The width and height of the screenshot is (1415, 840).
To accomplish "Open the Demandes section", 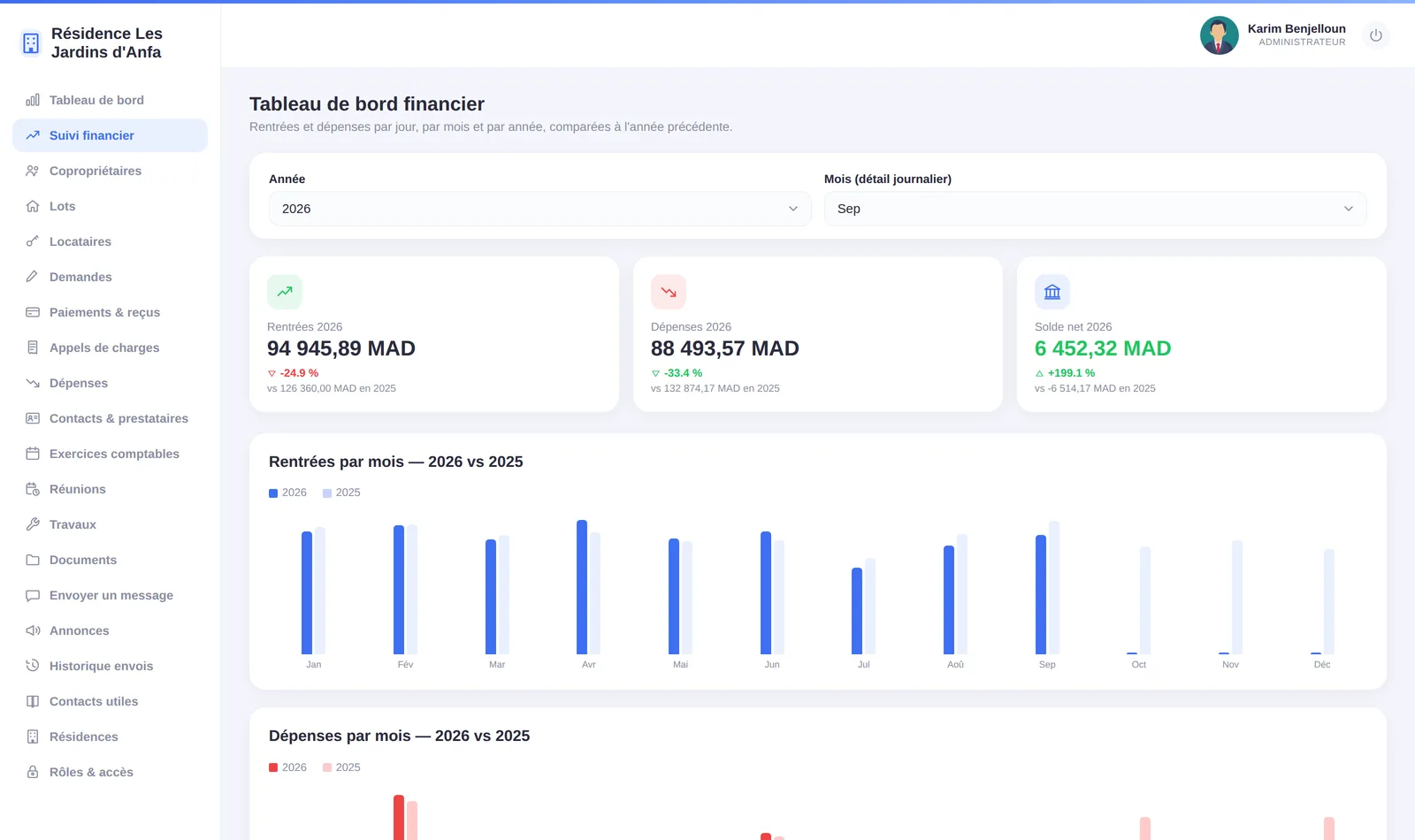I will (110, 277).
